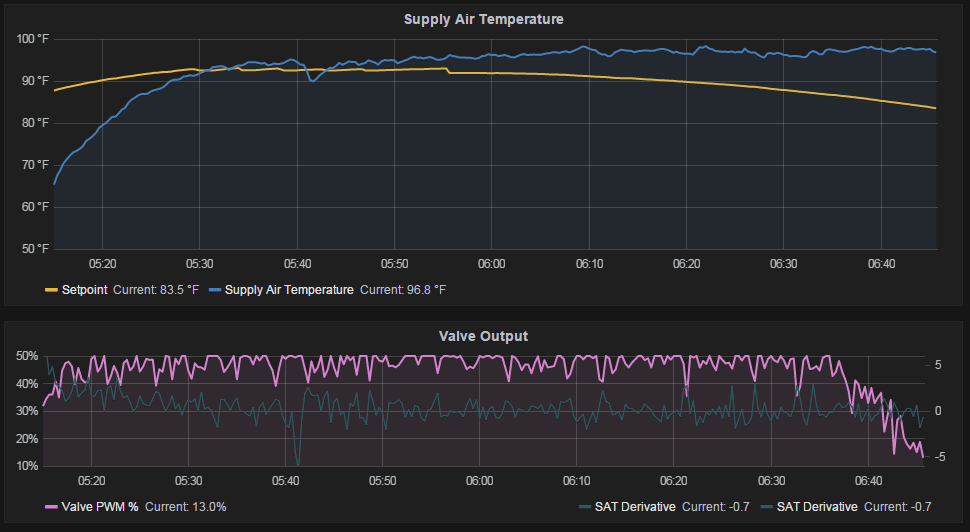Image resolution: width=970 pixels, height=532 pixels.
Task: Toggle the Setpoint series in the legend
Action: 85,290
